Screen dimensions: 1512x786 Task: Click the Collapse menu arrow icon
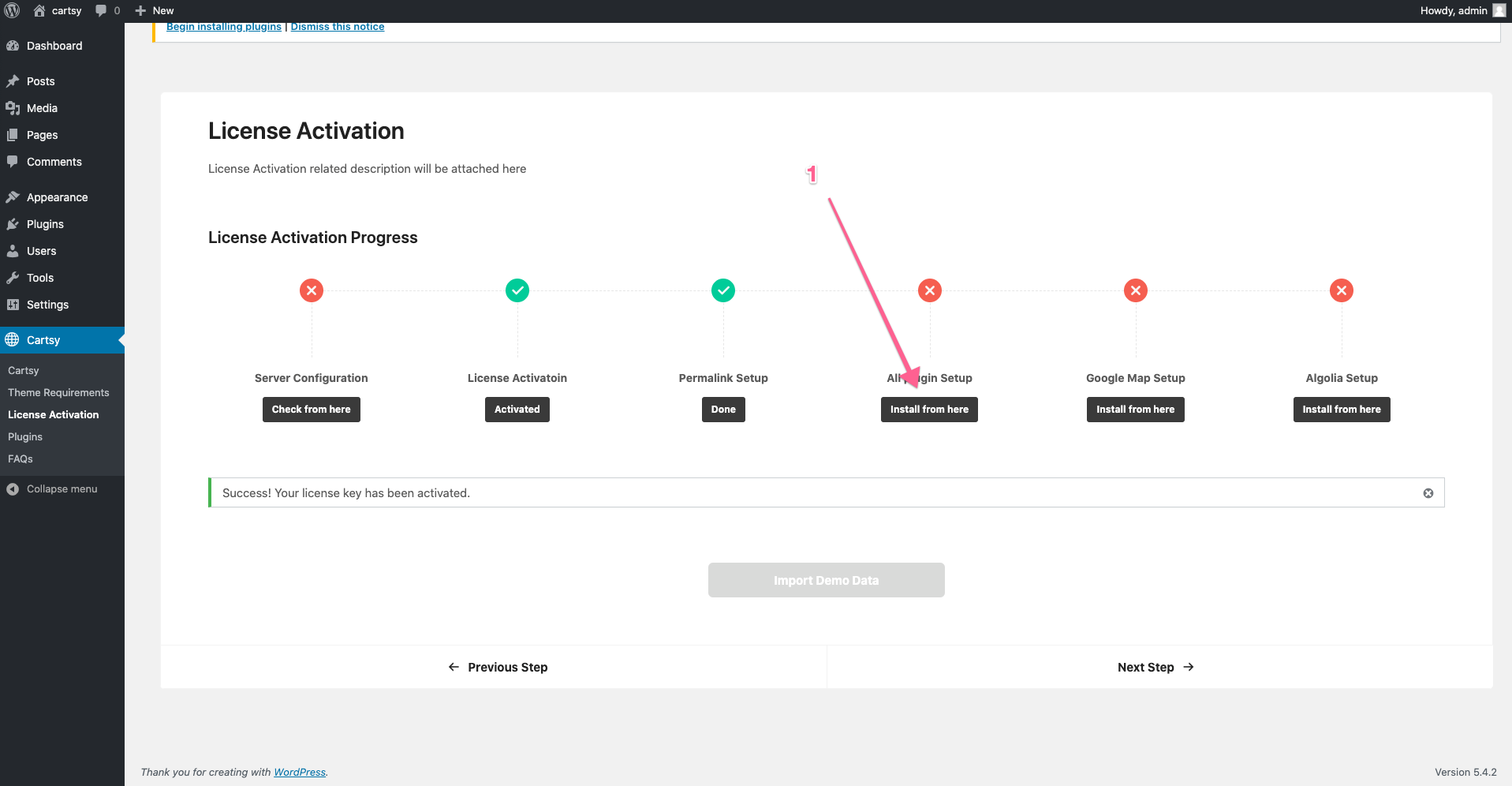(x=13, y=489)
